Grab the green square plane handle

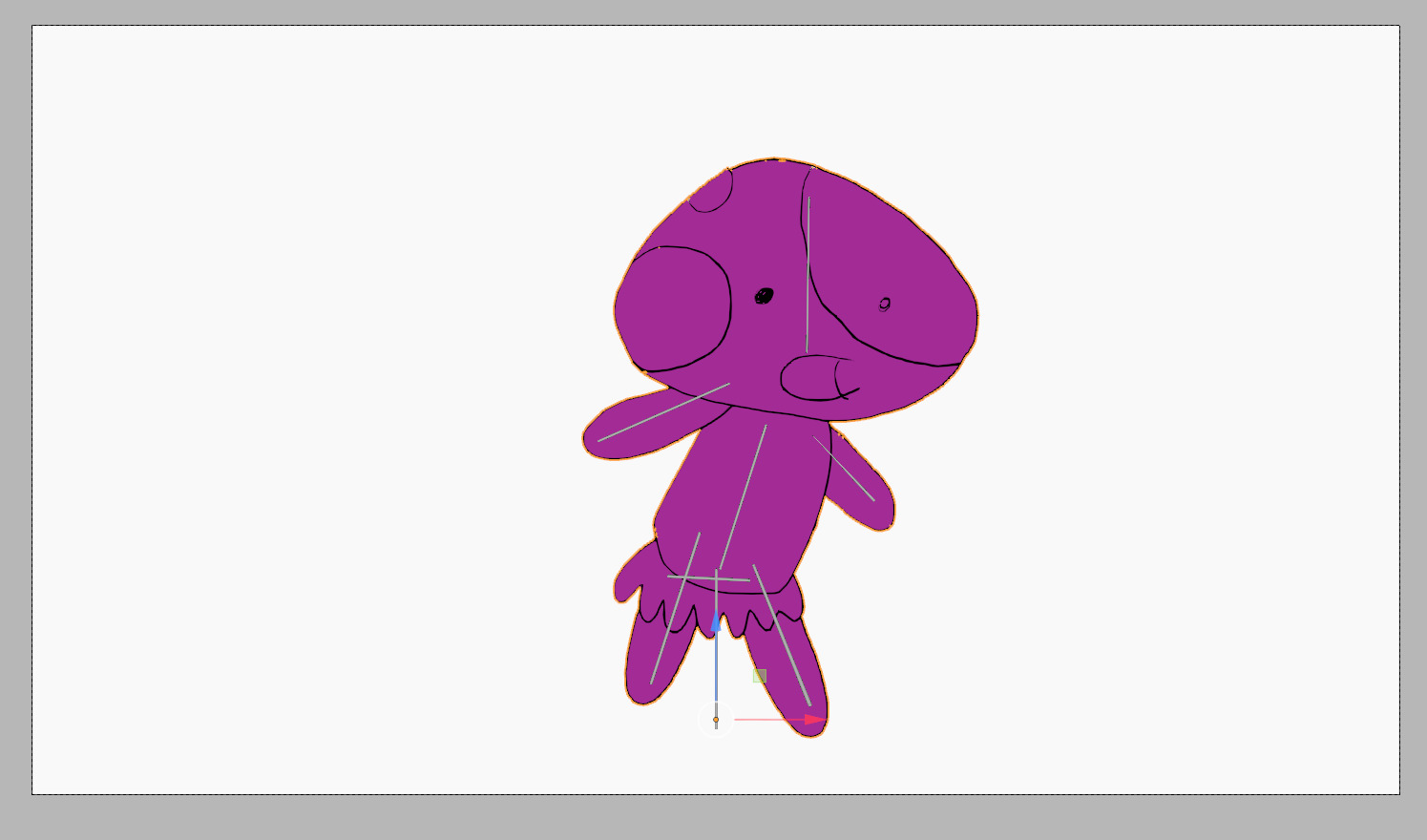(760, 676)
